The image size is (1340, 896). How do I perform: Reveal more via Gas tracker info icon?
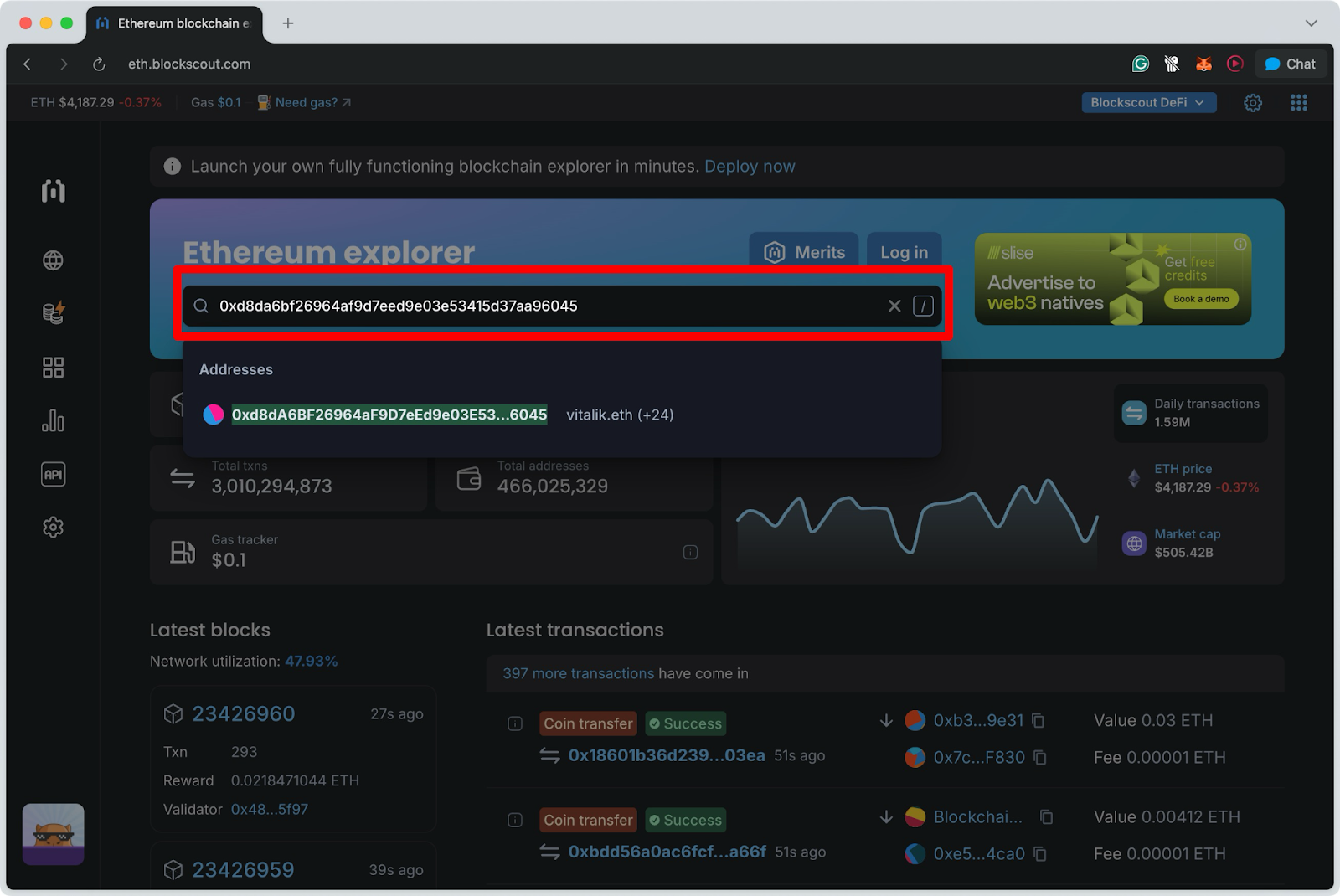tap(689, 552)
